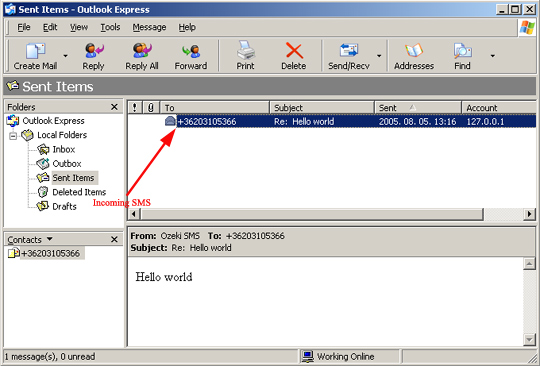Click the Reply All toolbar icon
Screen dimensions: 540x366
pyautogui.click(x=142, y=51)
